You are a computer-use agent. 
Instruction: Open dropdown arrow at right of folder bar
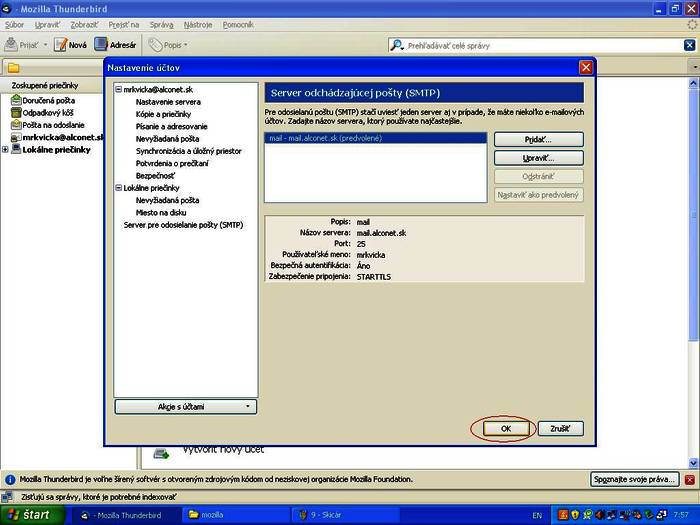(696, 67)
